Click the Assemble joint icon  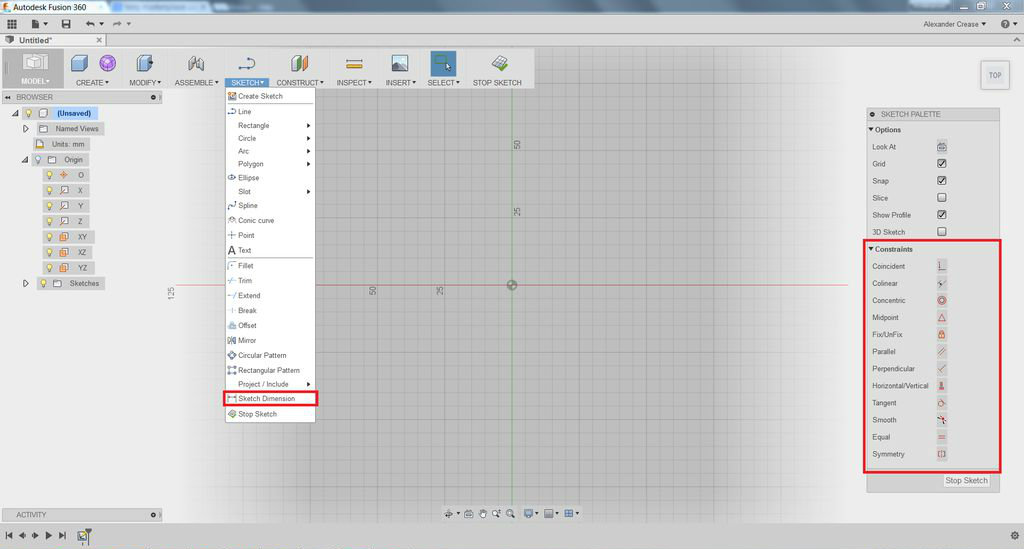click(196, 63)
